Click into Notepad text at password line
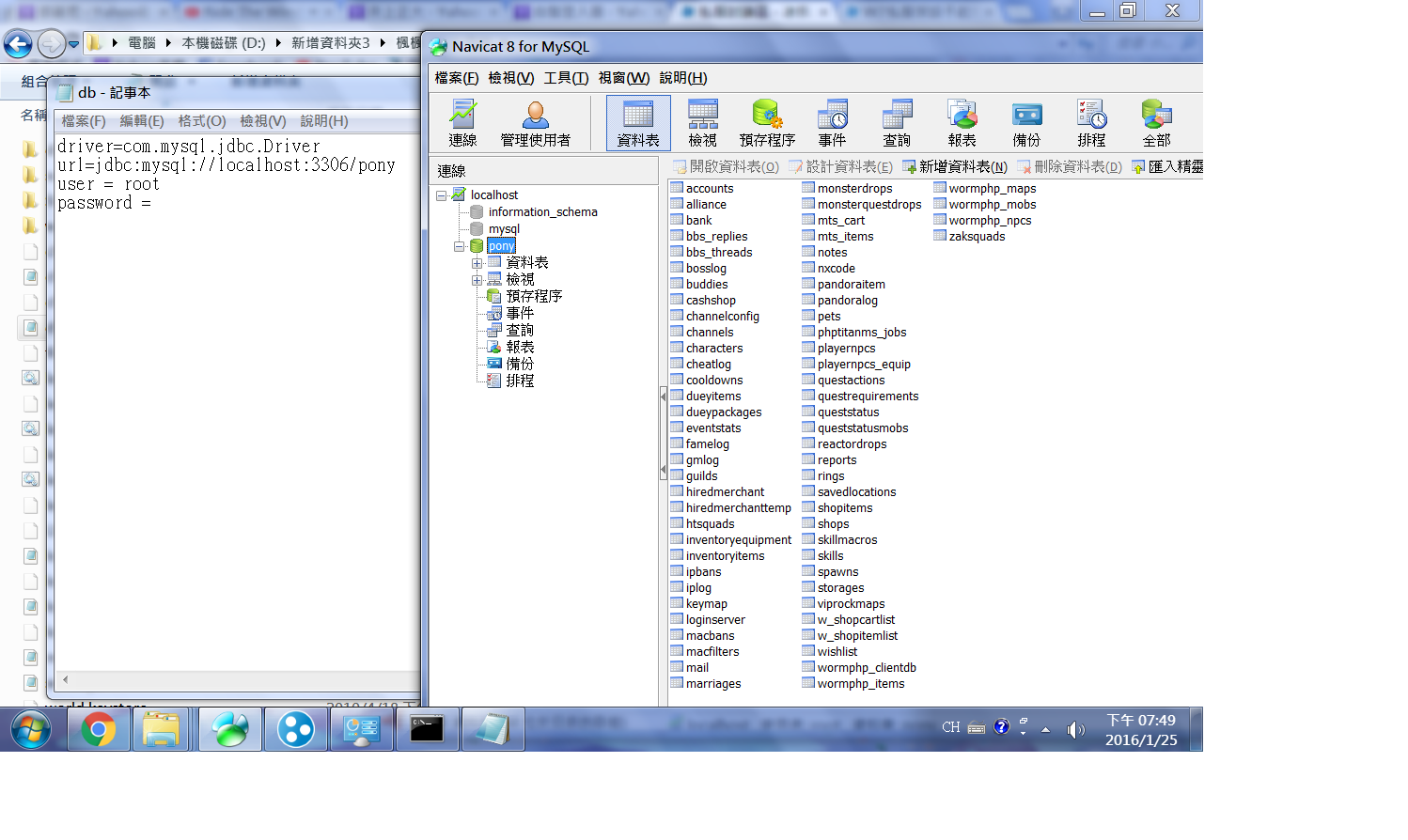Screen dimensions: 1408x840 point(104,203)
